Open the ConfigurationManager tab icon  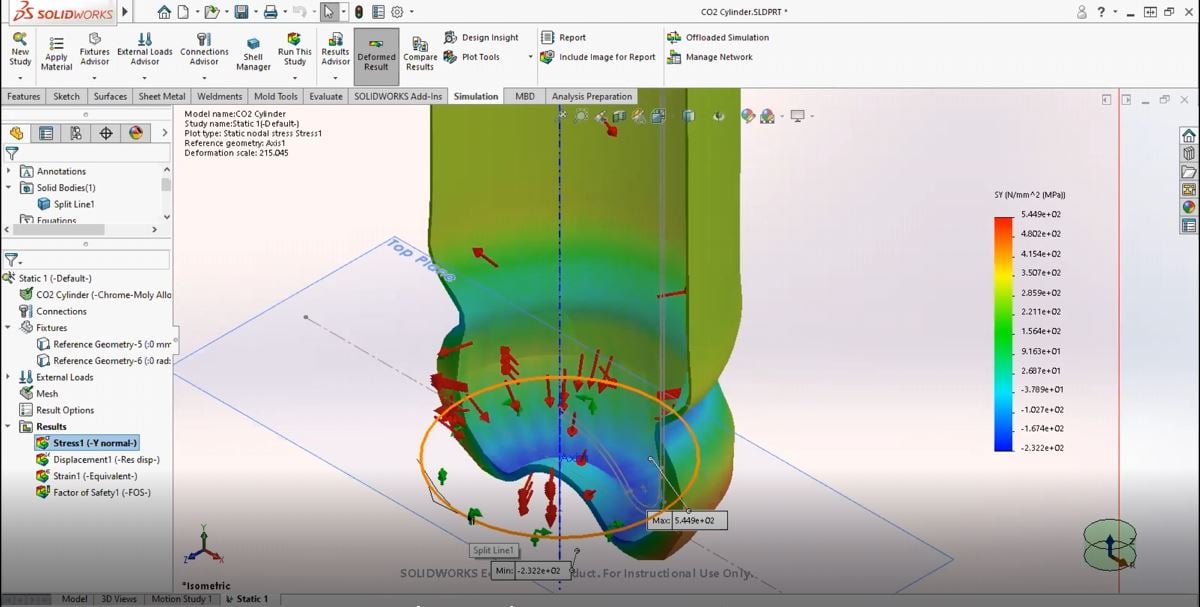[x=76, y=133]
